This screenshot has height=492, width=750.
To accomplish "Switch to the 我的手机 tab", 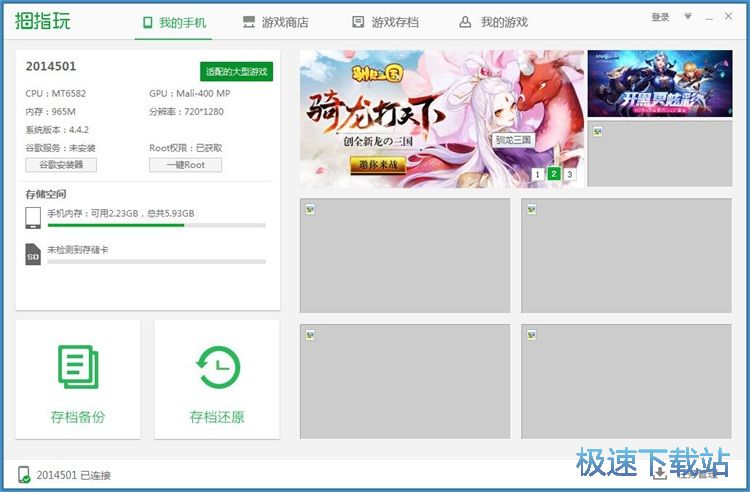I will [174, 22].
